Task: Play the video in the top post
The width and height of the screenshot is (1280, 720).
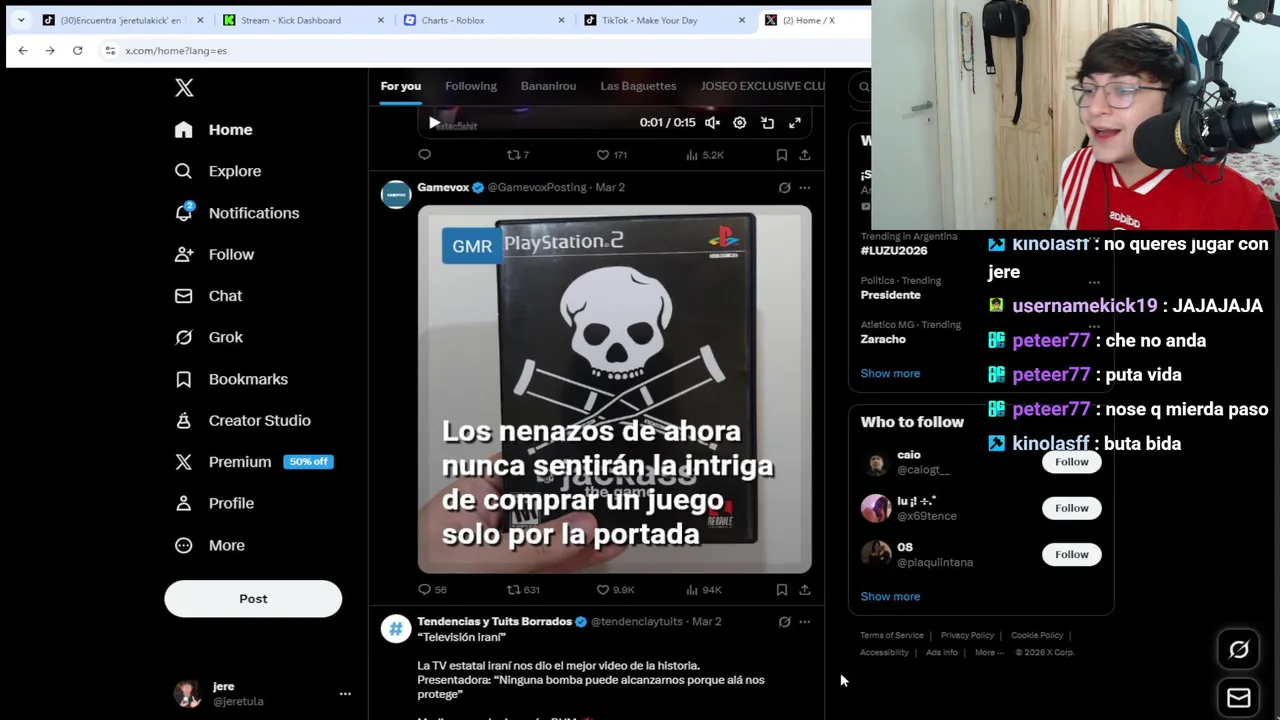Action: point(434,123)
